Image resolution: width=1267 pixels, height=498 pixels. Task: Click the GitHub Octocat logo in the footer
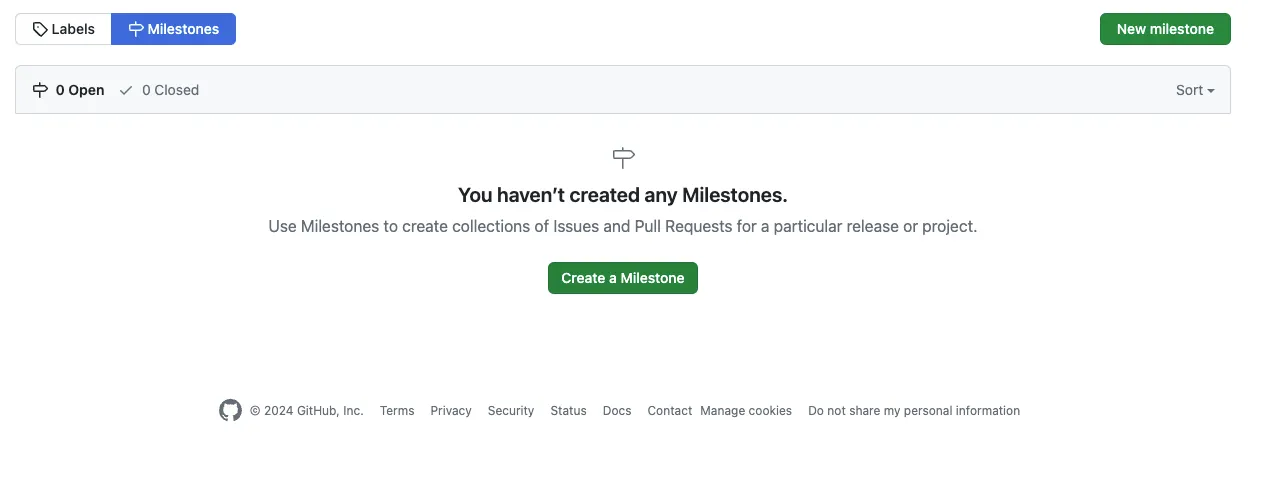[x=230, y=411]
